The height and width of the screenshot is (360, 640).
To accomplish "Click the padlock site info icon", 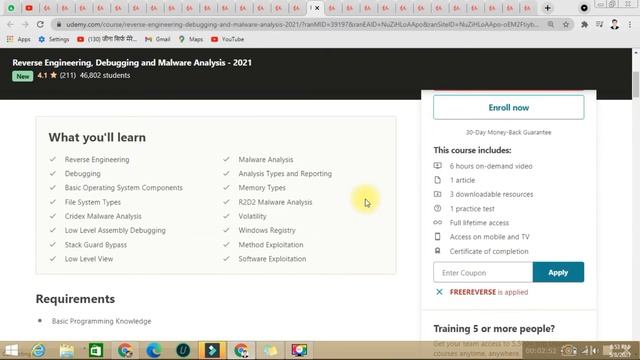I will [x=59, y=24].
